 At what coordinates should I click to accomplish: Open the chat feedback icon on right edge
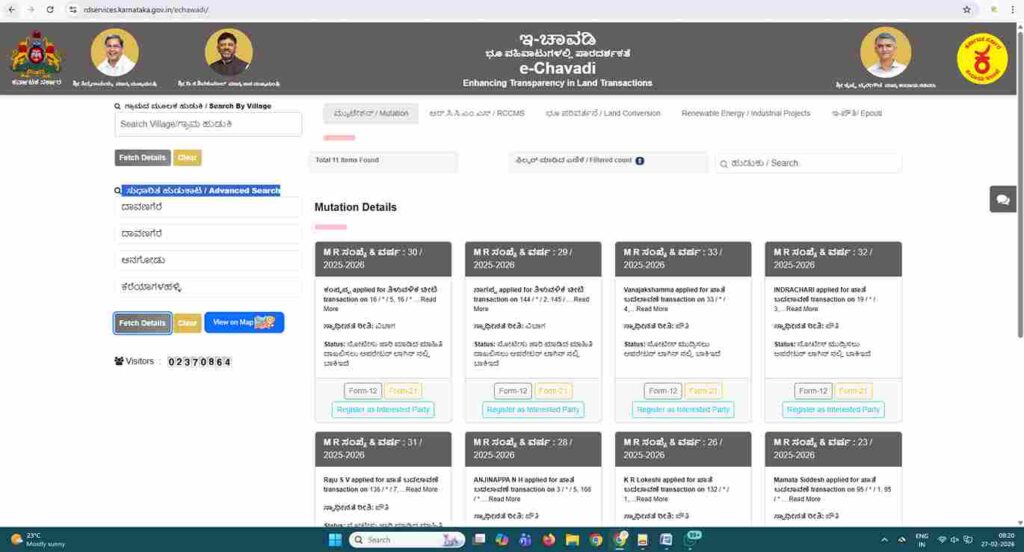[x=1002, y=199]
